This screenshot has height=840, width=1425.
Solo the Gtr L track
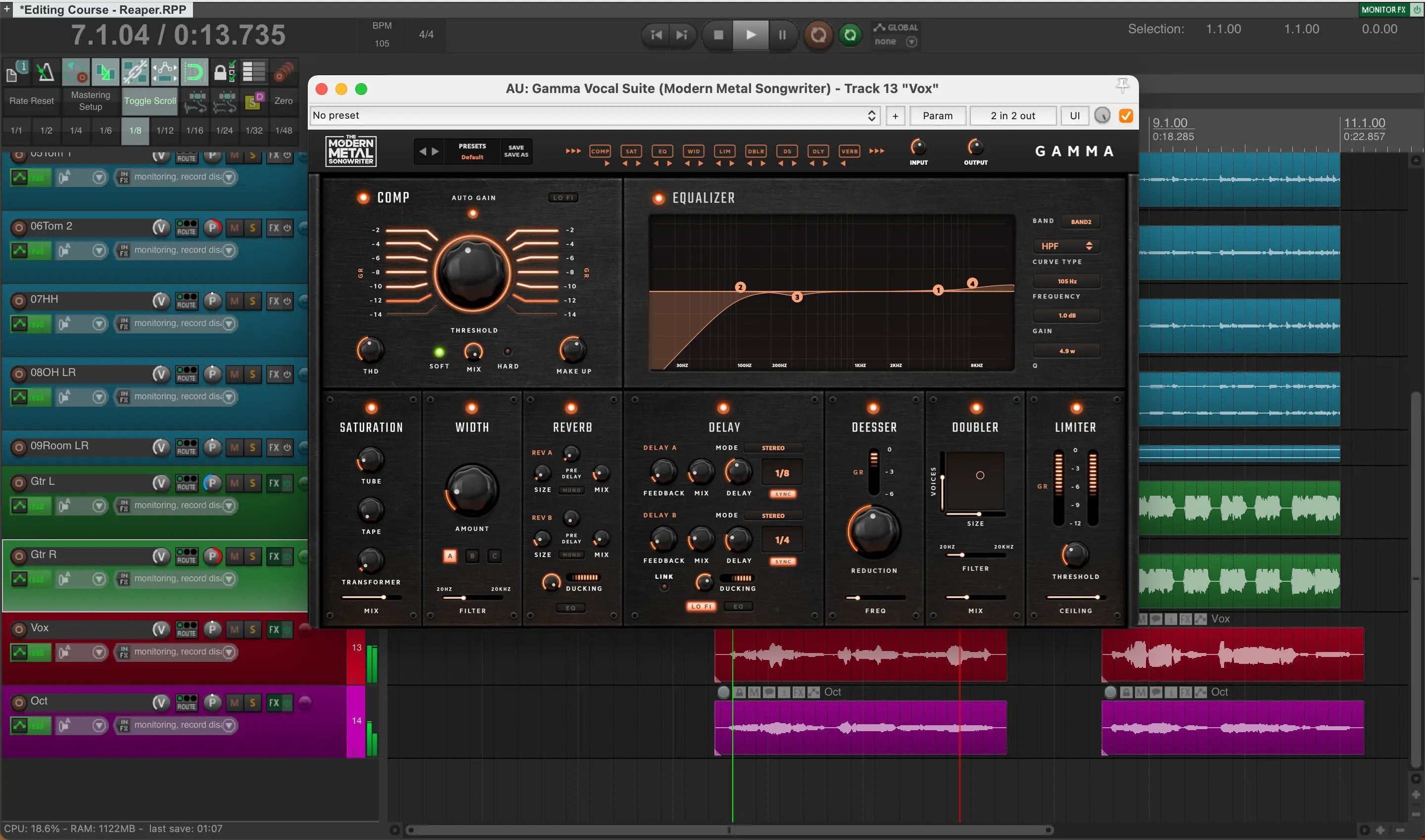coord(252,483)
